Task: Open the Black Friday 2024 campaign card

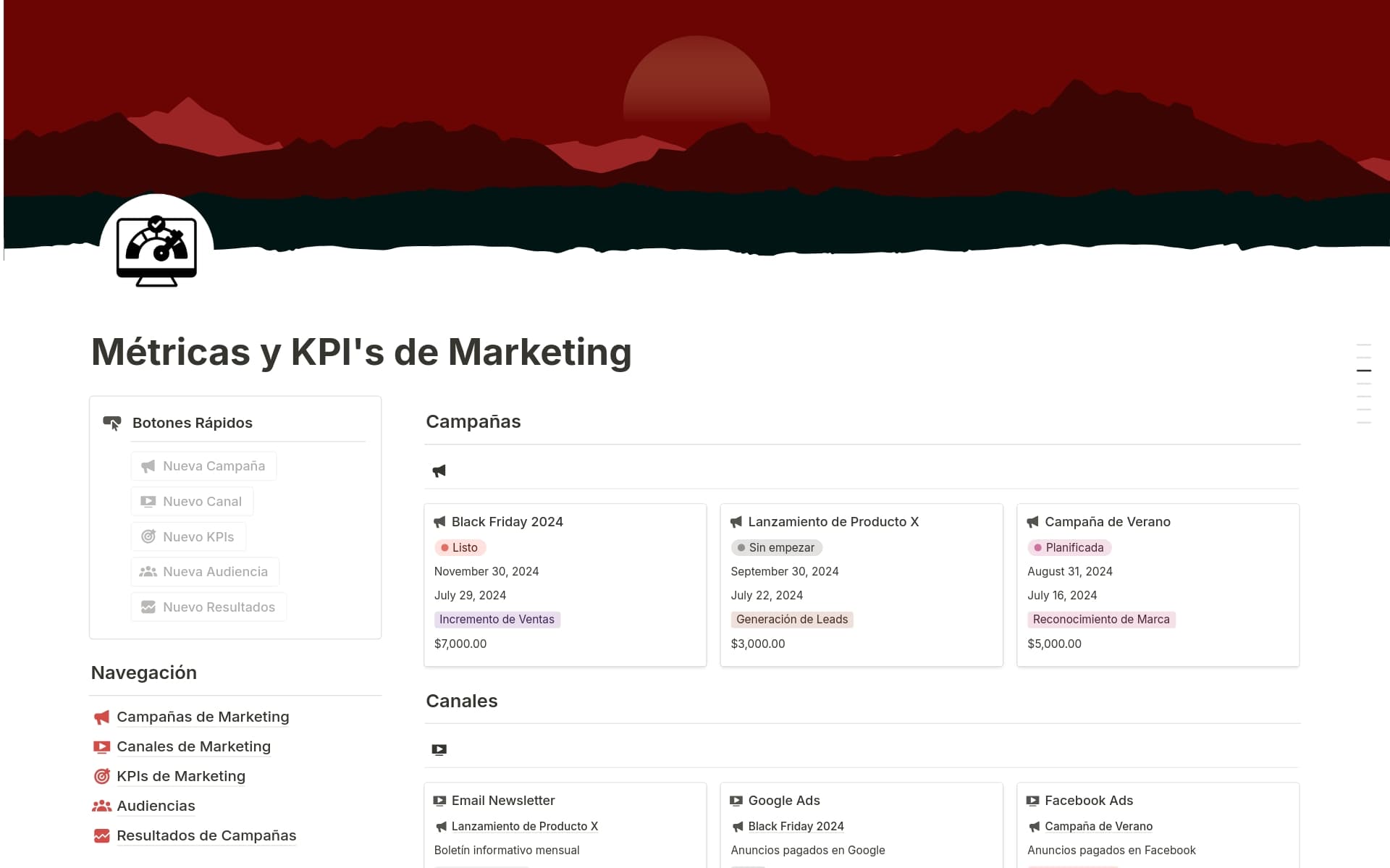Action: click(x=507, y=521)
